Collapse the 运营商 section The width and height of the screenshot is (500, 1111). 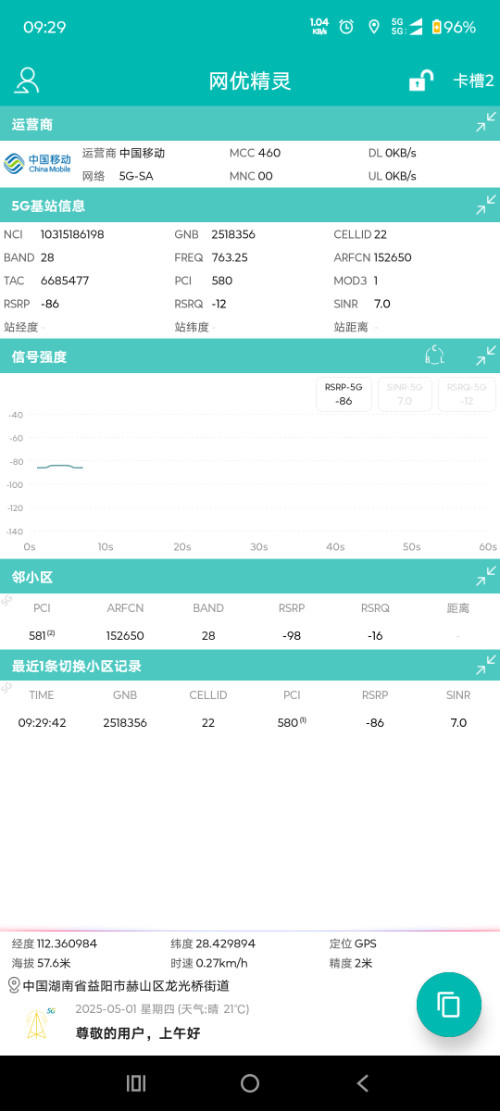point(486,123)
